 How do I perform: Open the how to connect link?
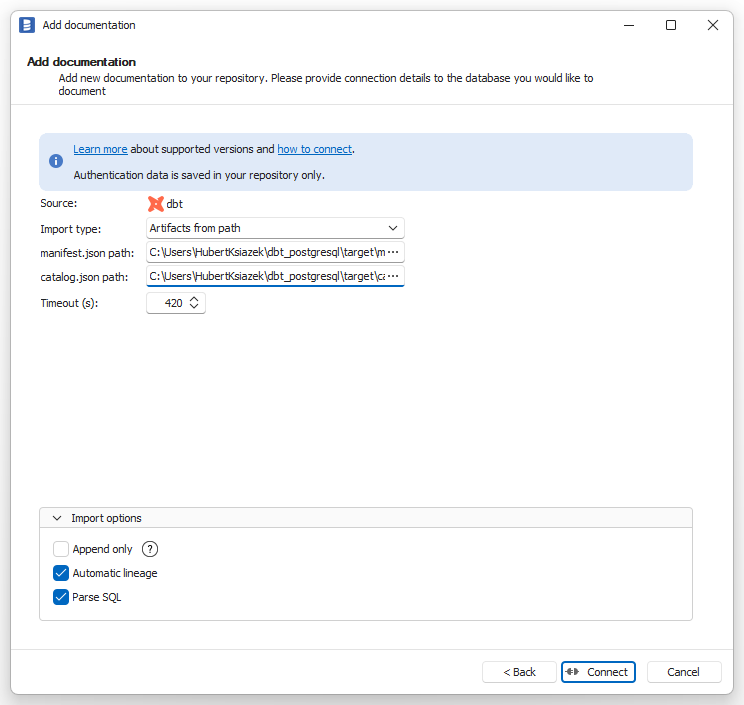click(315, 149)
